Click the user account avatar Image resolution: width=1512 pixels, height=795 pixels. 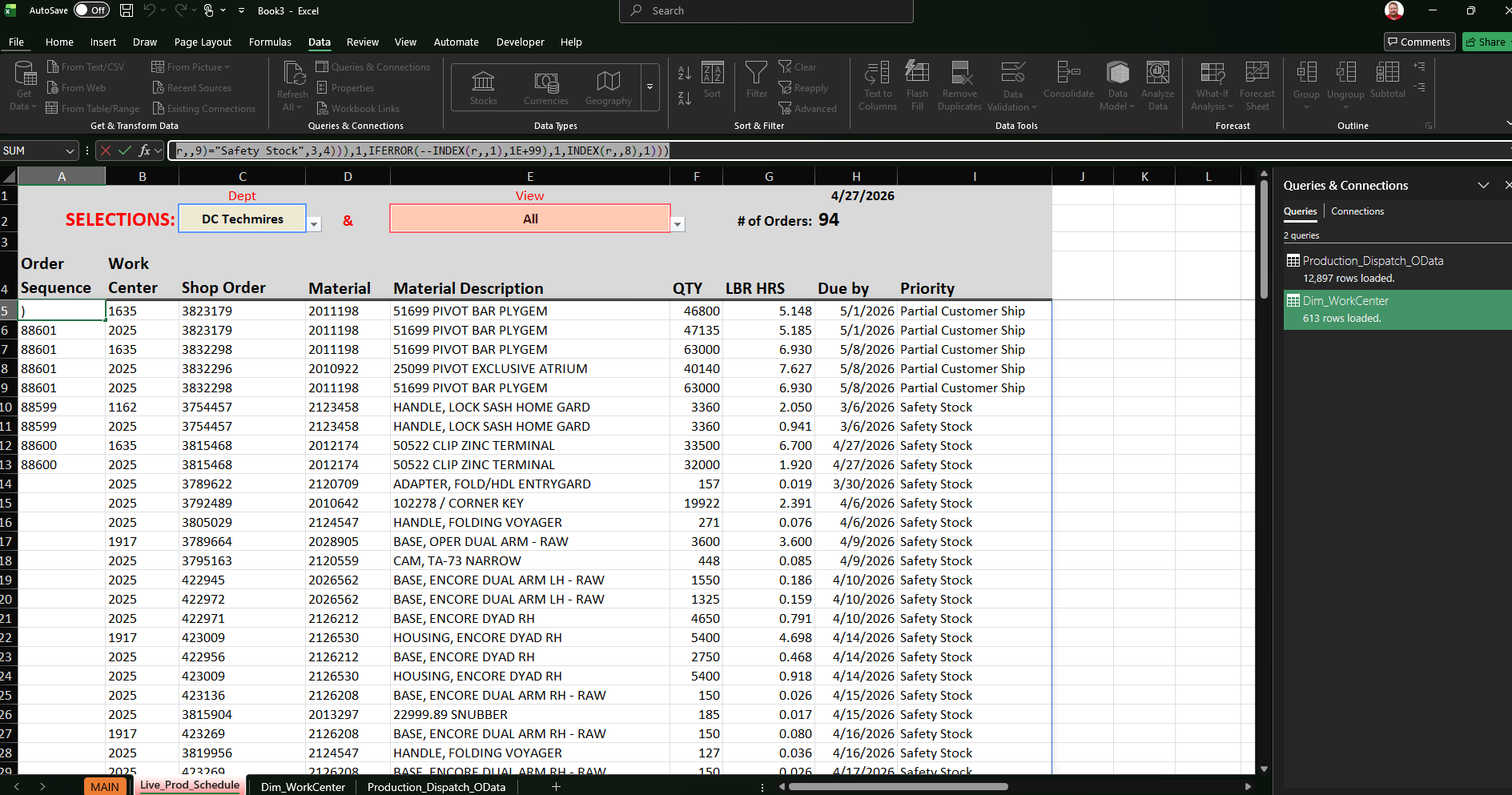1394,10
